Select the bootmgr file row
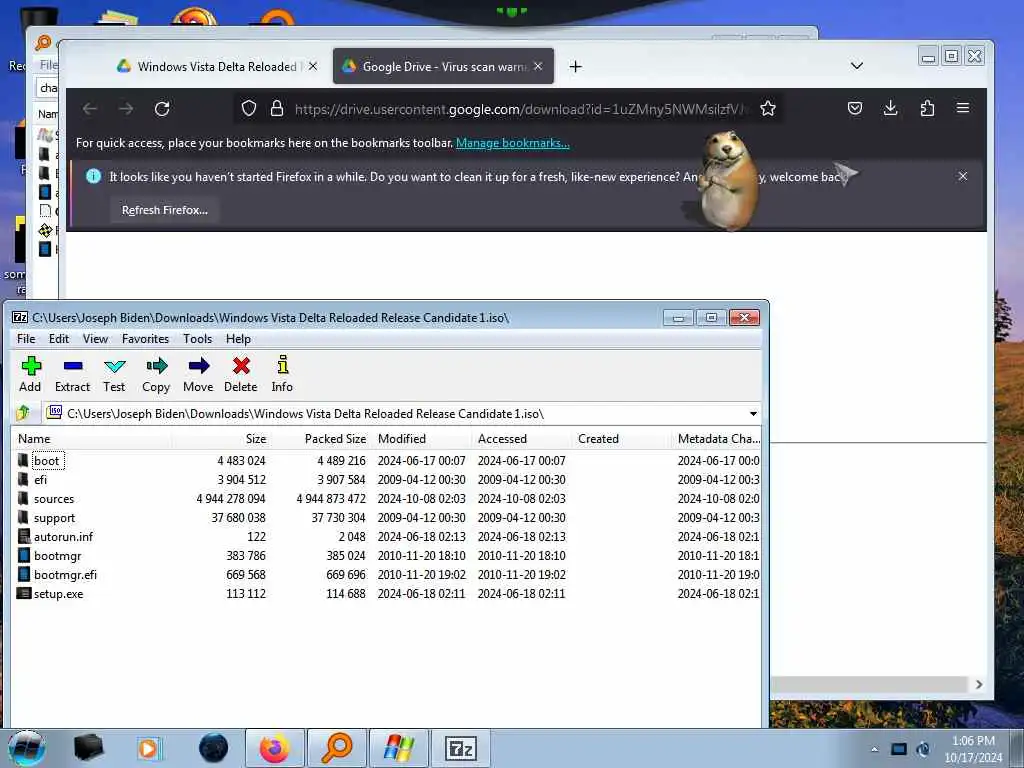Image resolution: width=1024 pixels, height=768 pixels. pyautogui.click(x=385, y=556)
